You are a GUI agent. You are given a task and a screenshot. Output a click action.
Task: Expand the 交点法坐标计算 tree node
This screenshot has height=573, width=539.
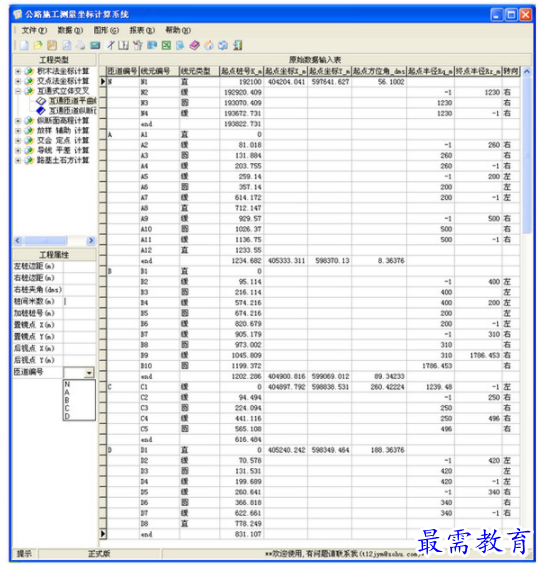coord(18,81)
